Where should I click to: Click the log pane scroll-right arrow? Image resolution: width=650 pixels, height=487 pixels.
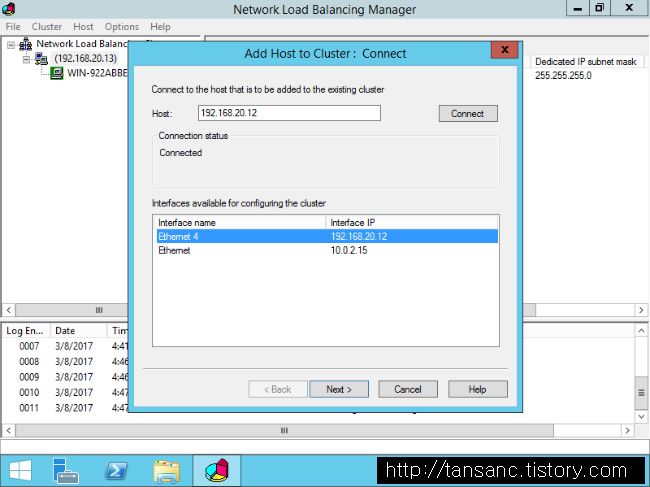pos(628,431)
